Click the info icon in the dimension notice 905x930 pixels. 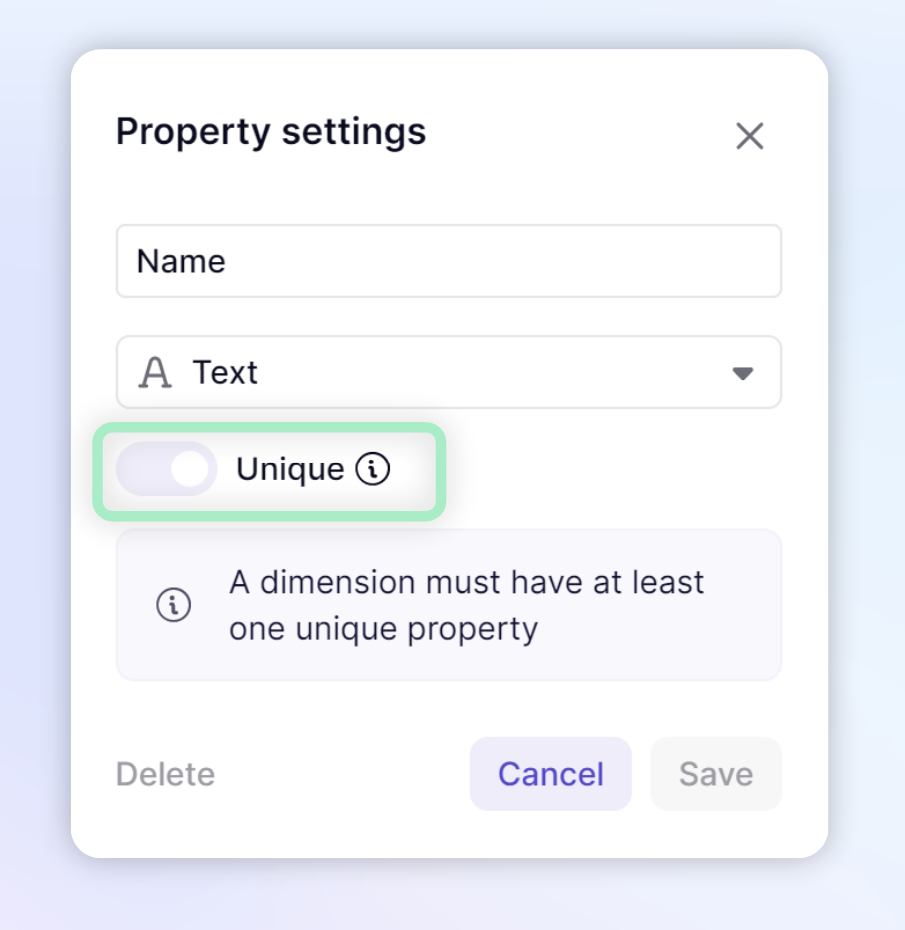click(x=173, y=605)
